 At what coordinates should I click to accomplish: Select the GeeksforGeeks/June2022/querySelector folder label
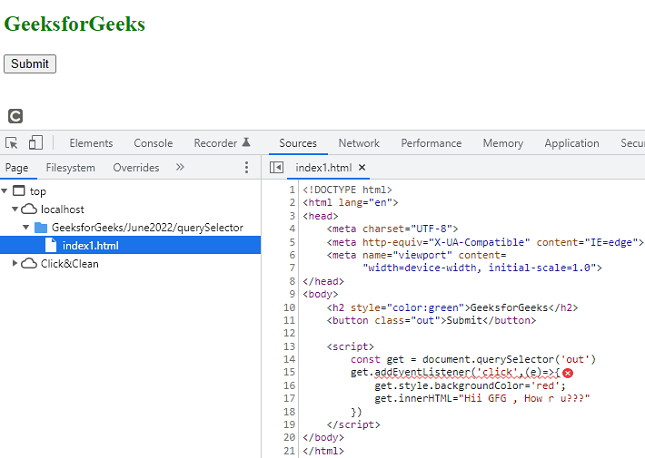pyautogui.click(x=147, y=227)
